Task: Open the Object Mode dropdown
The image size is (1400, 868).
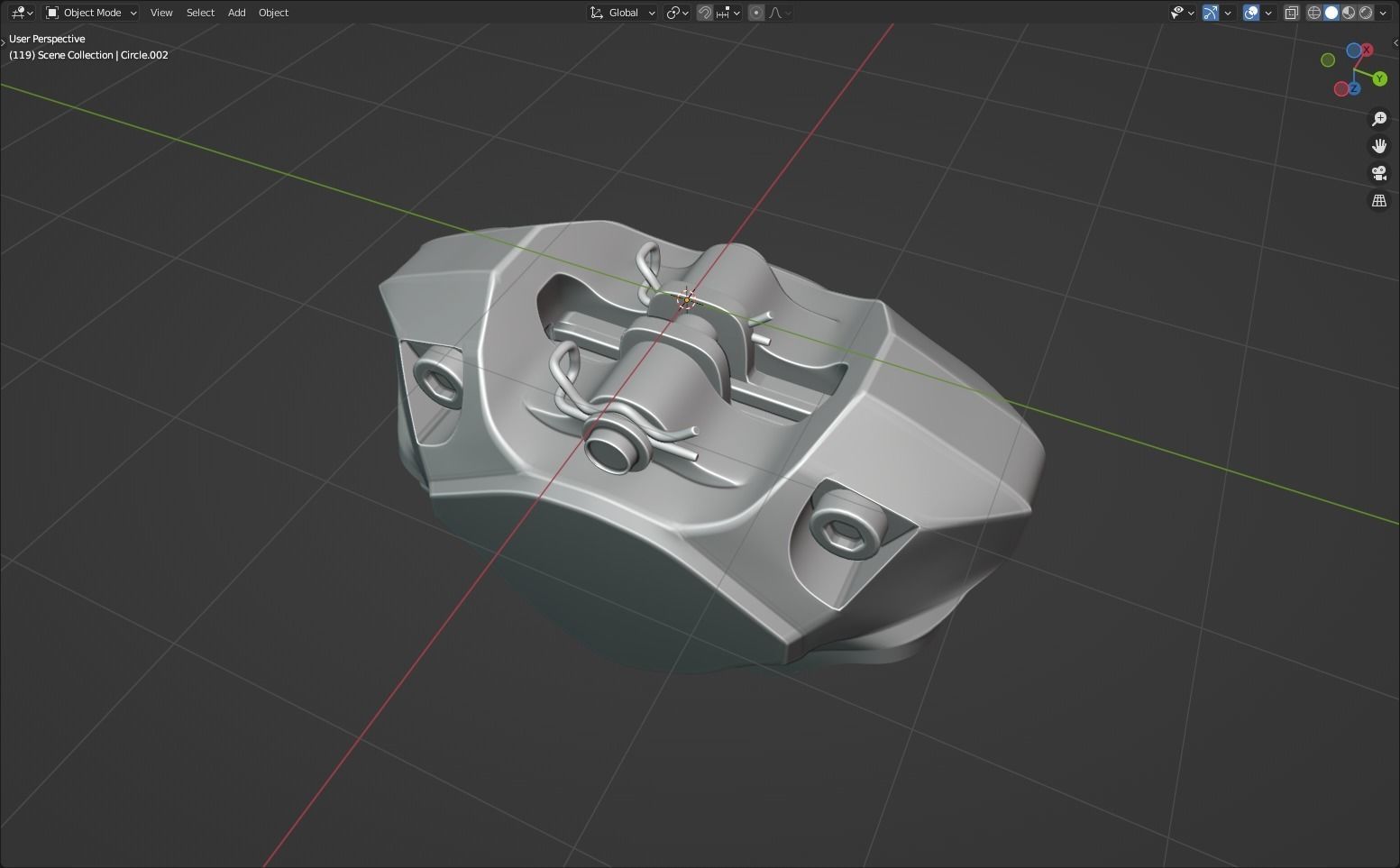Action: tap(91, 13)
